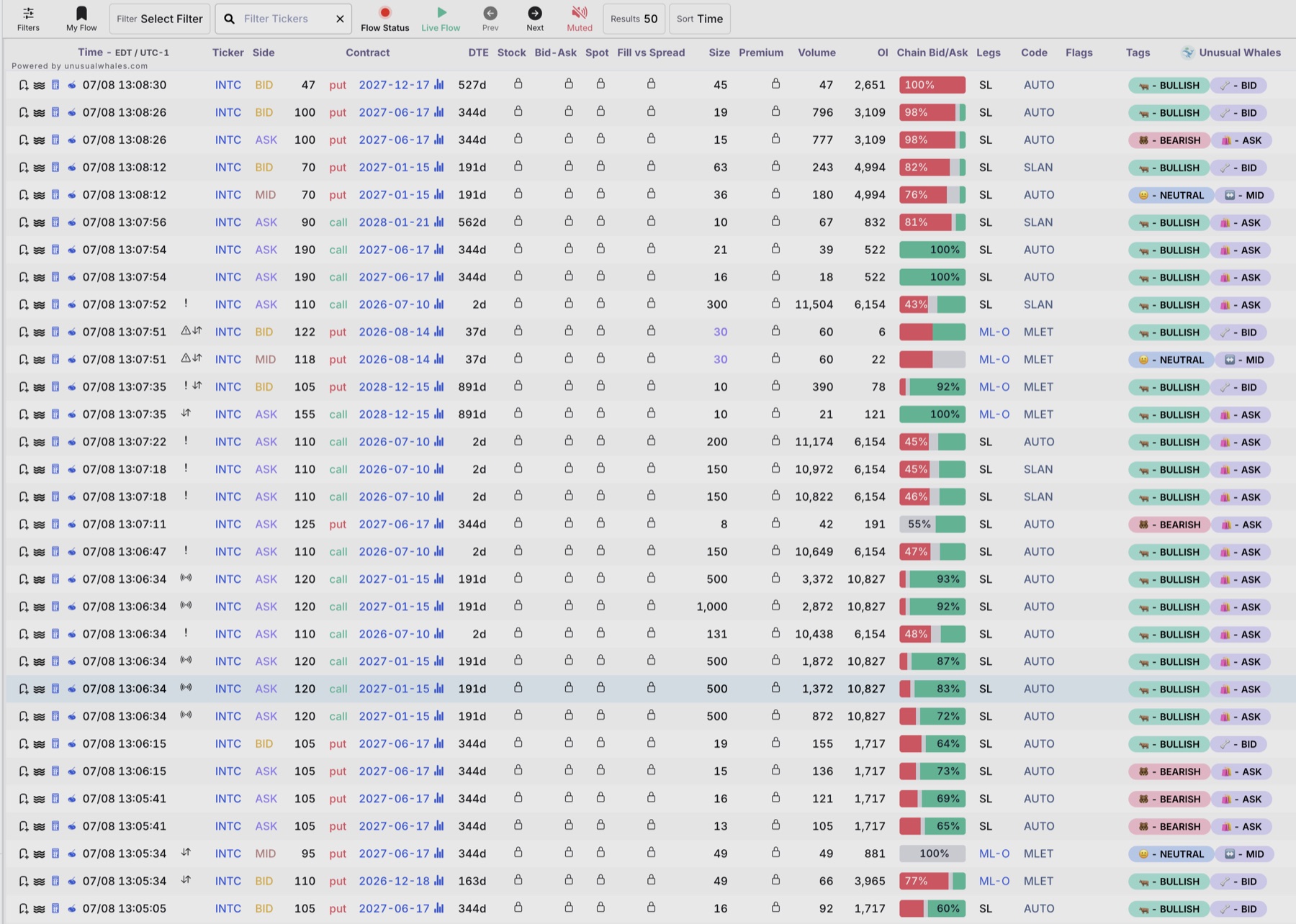Focus the Filter Tickers input field
The height and width of the screenshot is (924, 1296).
click(x=284, y=19)
